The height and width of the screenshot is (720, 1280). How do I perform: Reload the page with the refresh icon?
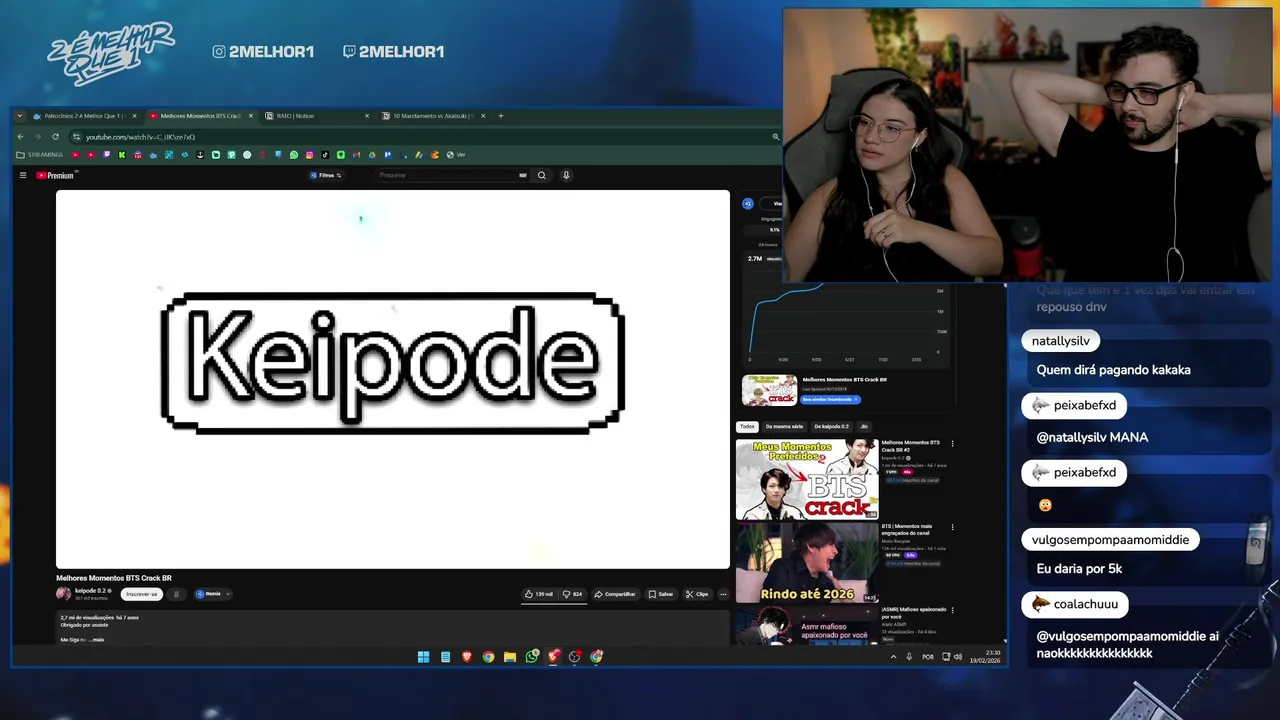click(x=56, y=137)
